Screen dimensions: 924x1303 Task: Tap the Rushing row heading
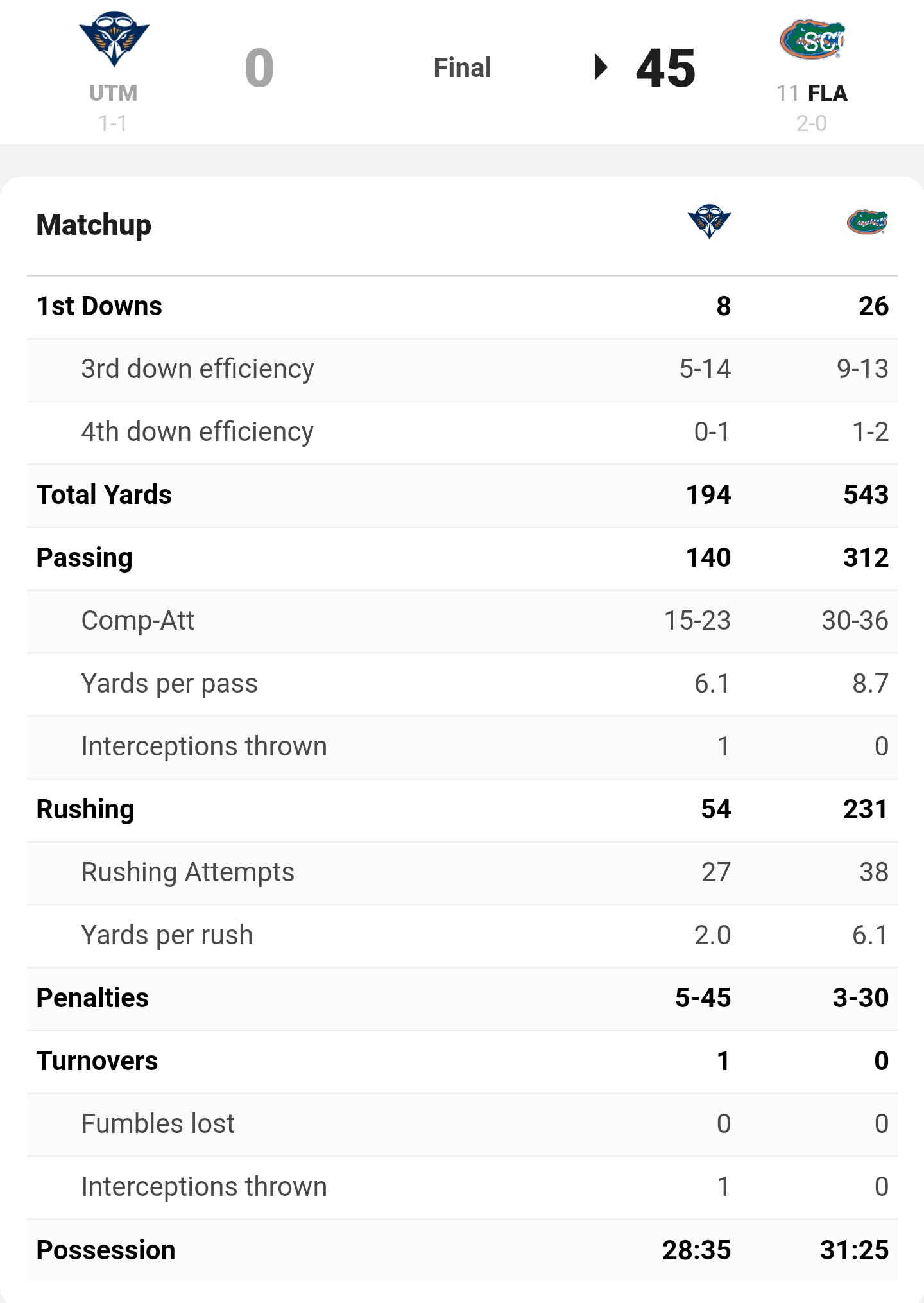point(85,809)
